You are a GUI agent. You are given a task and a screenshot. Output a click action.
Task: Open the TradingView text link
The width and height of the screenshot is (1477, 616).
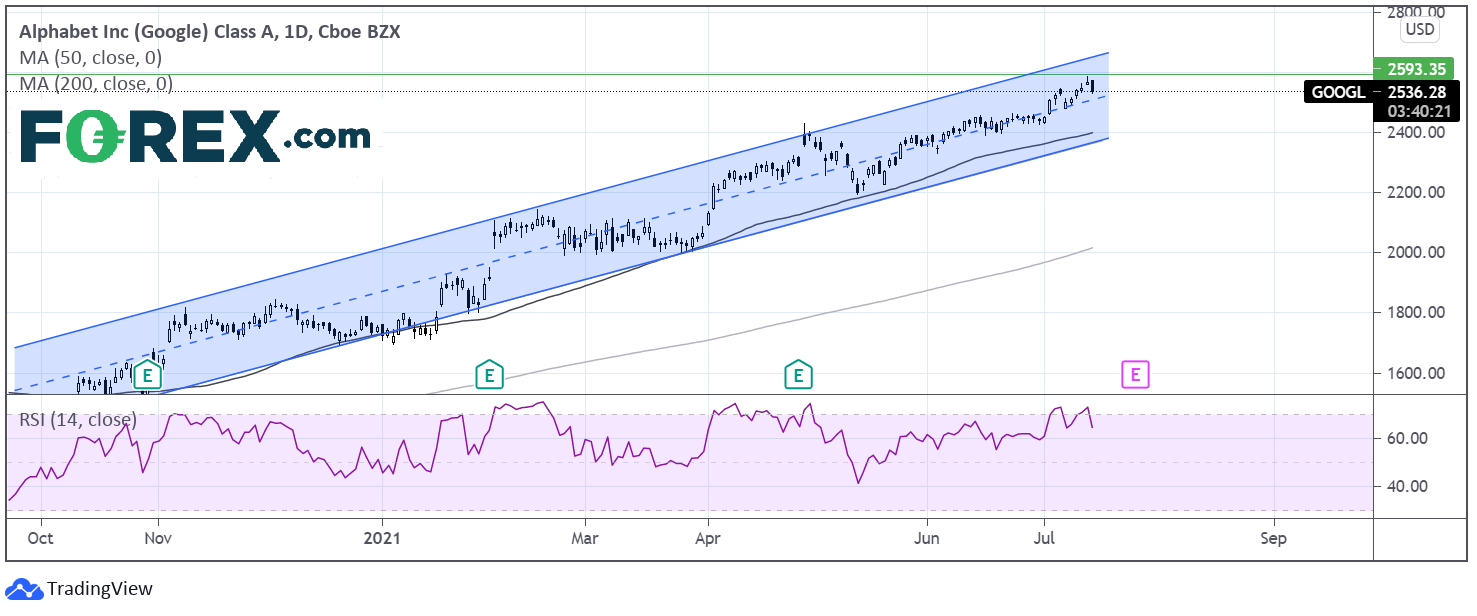(100, 589)
